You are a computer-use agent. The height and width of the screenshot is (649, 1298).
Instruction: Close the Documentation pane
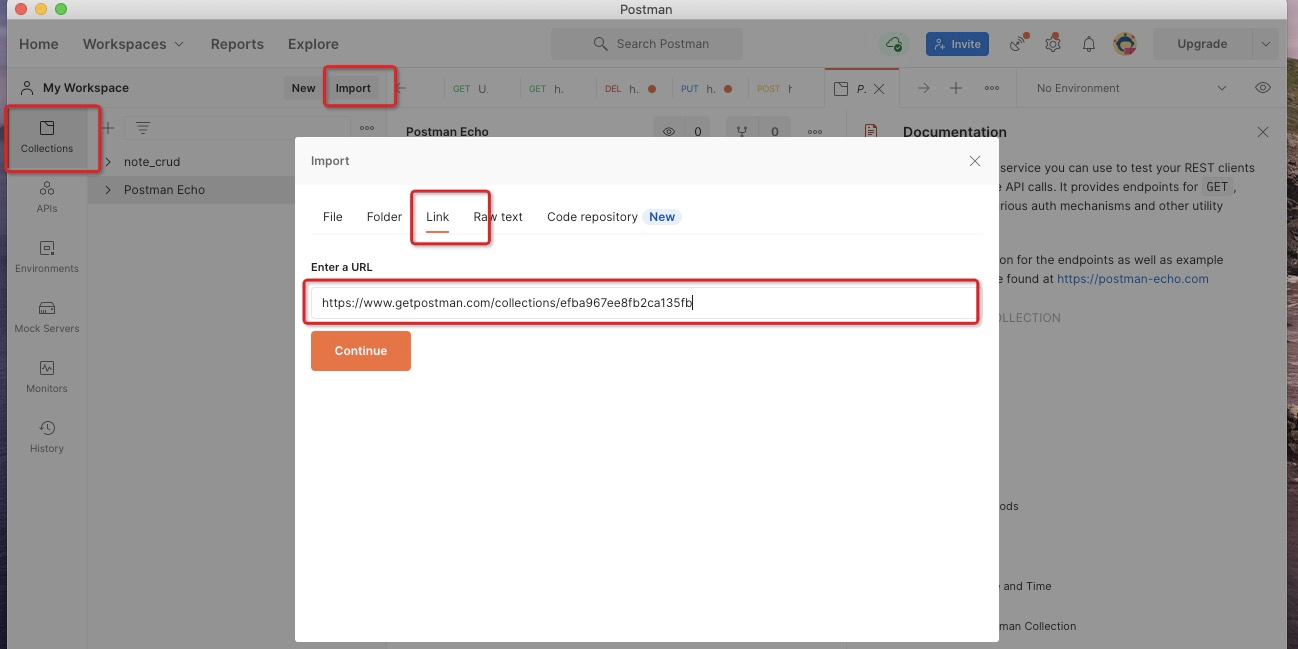pyautogui.click(x=1263, y=132)
